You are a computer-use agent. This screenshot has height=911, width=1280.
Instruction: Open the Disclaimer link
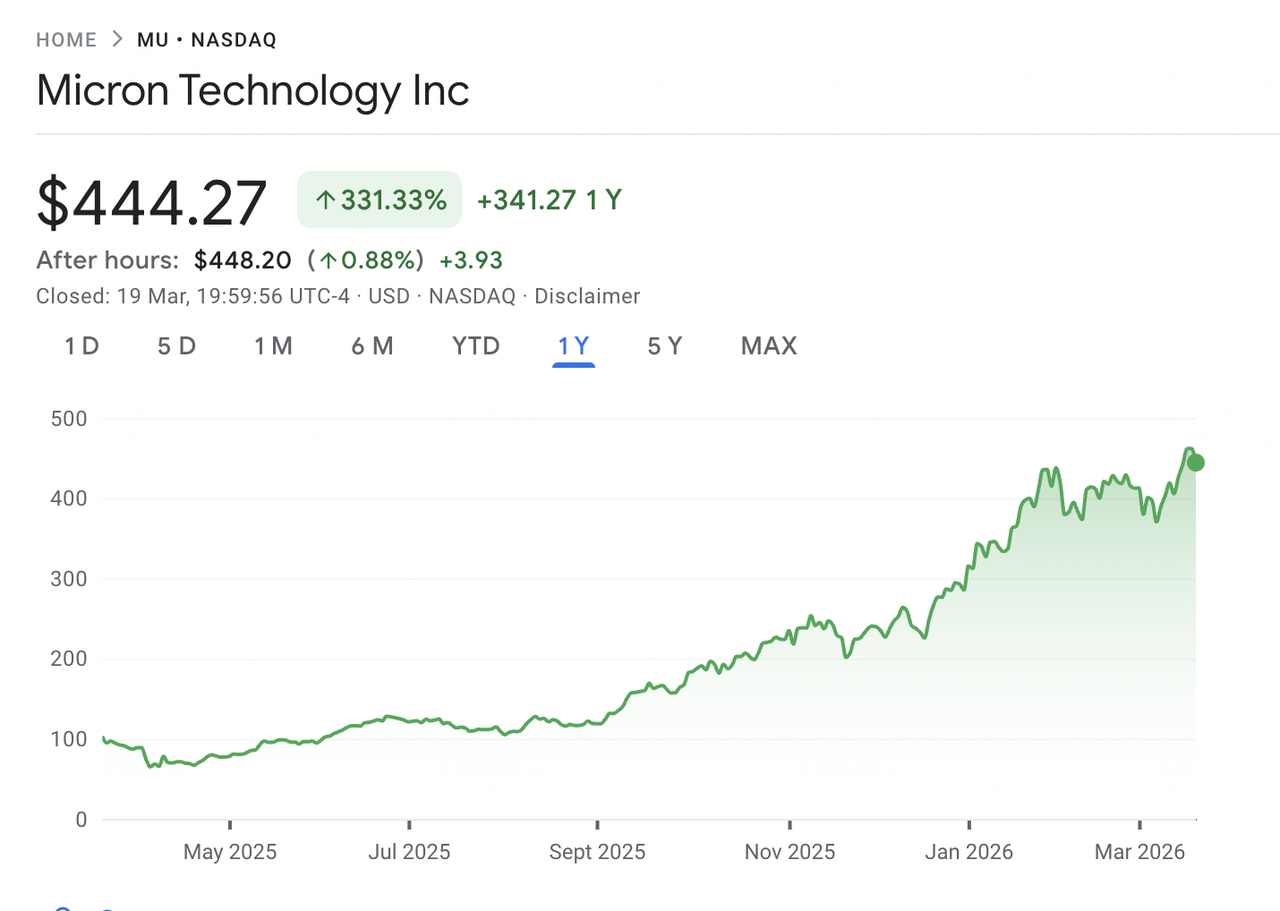pyautogui.click(x=587, y=296)
